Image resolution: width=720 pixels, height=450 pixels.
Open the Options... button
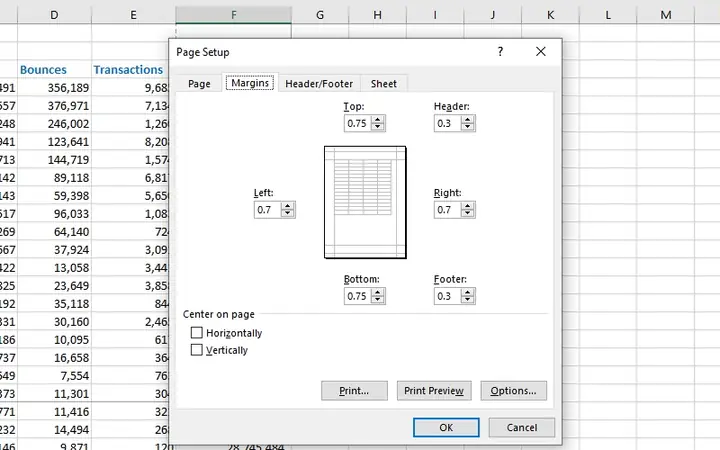[513, 391]
